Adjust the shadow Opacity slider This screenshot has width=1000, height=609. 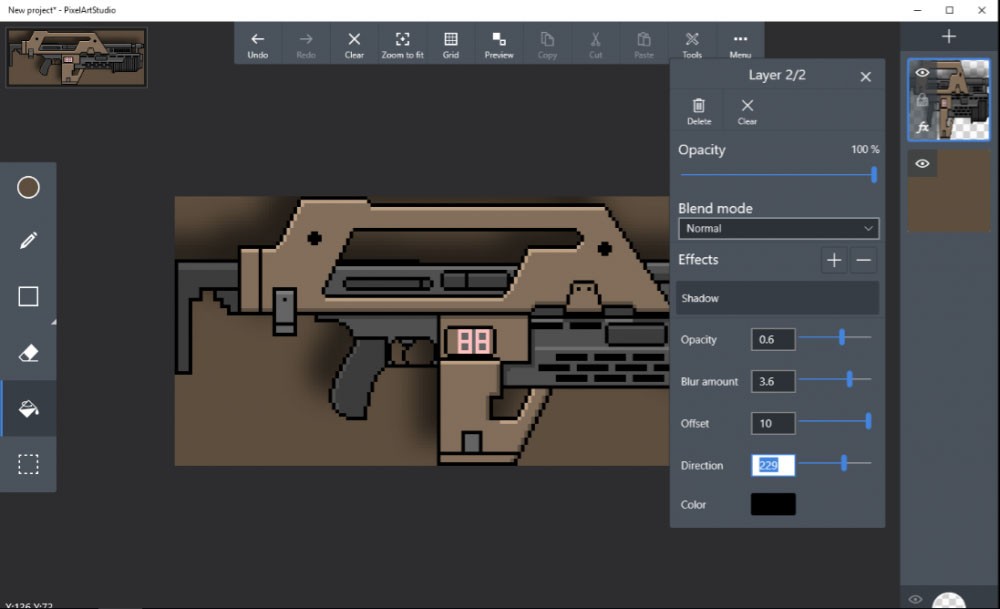click(x=835, y=337)
